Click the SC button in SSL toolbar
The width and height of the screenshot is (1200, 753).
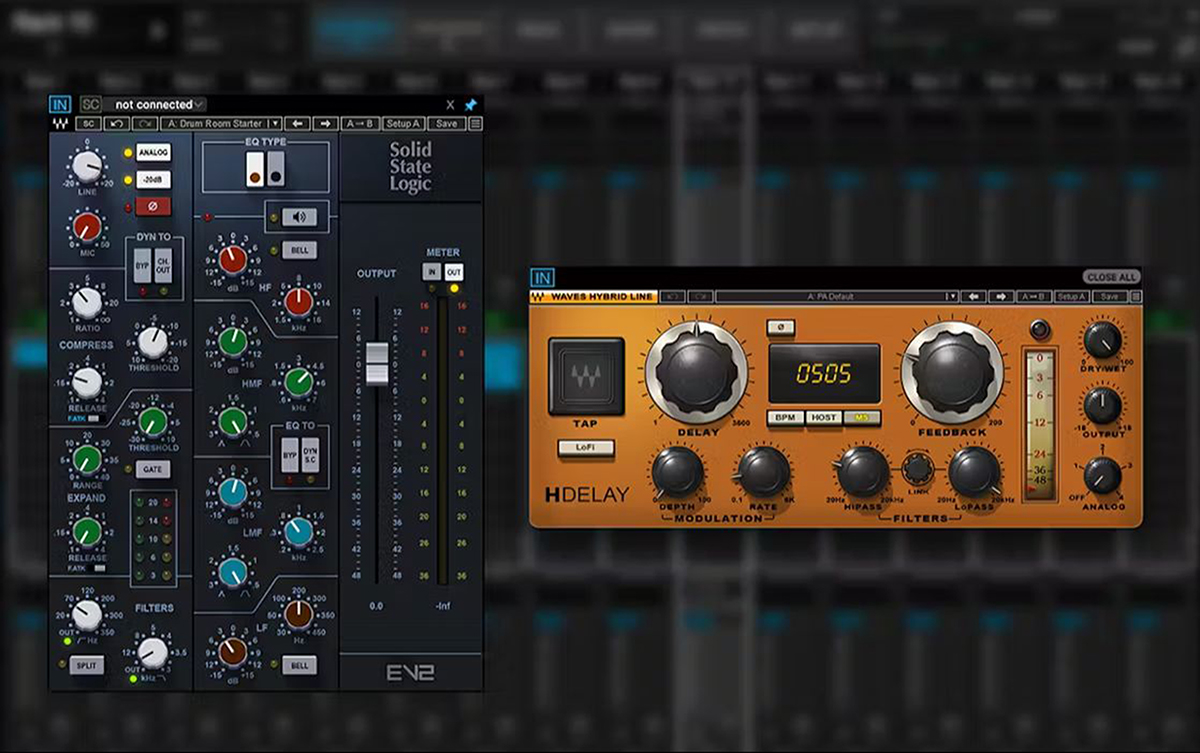click(x=88, y=123)
